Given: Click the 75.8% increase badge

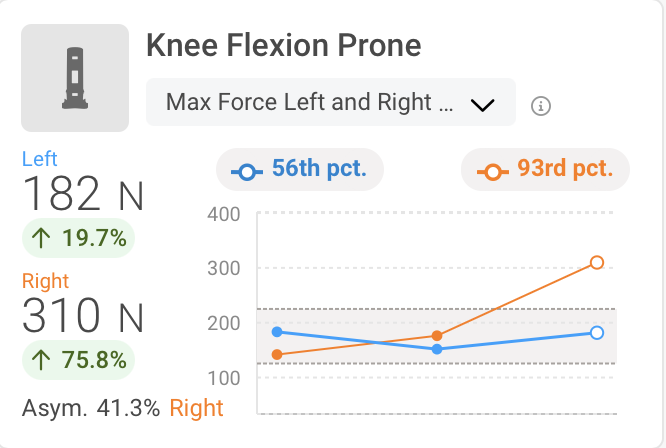Looking at the screenshot, I should [x=78, y=360].
